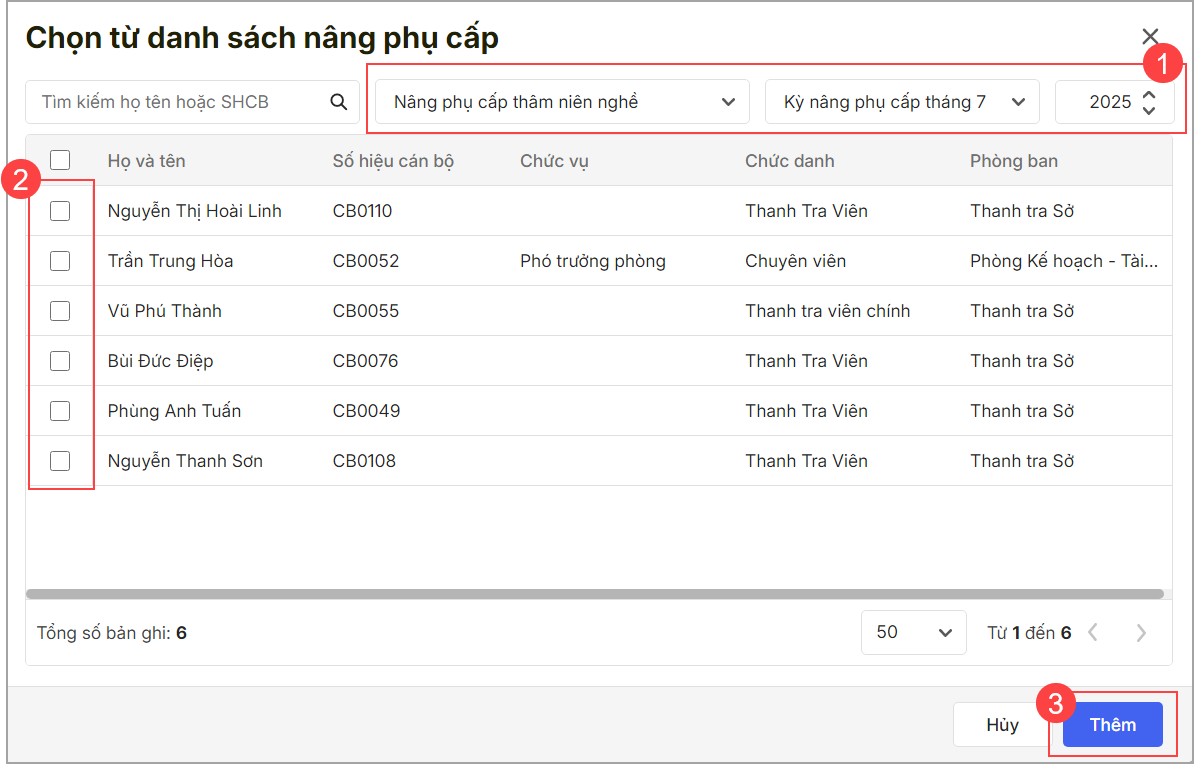Select the name Nguyễn Thị Hoài Linh

(194, 211)
